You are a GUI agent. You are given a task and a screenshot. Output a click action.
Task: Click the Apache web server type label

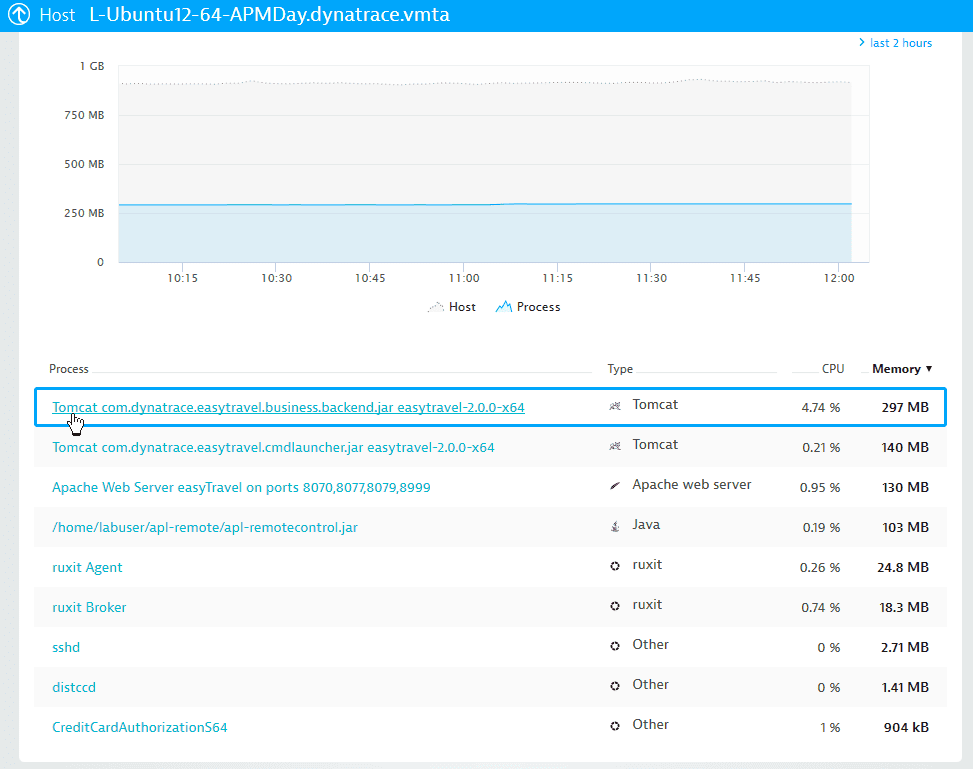[x=691, y=484]
